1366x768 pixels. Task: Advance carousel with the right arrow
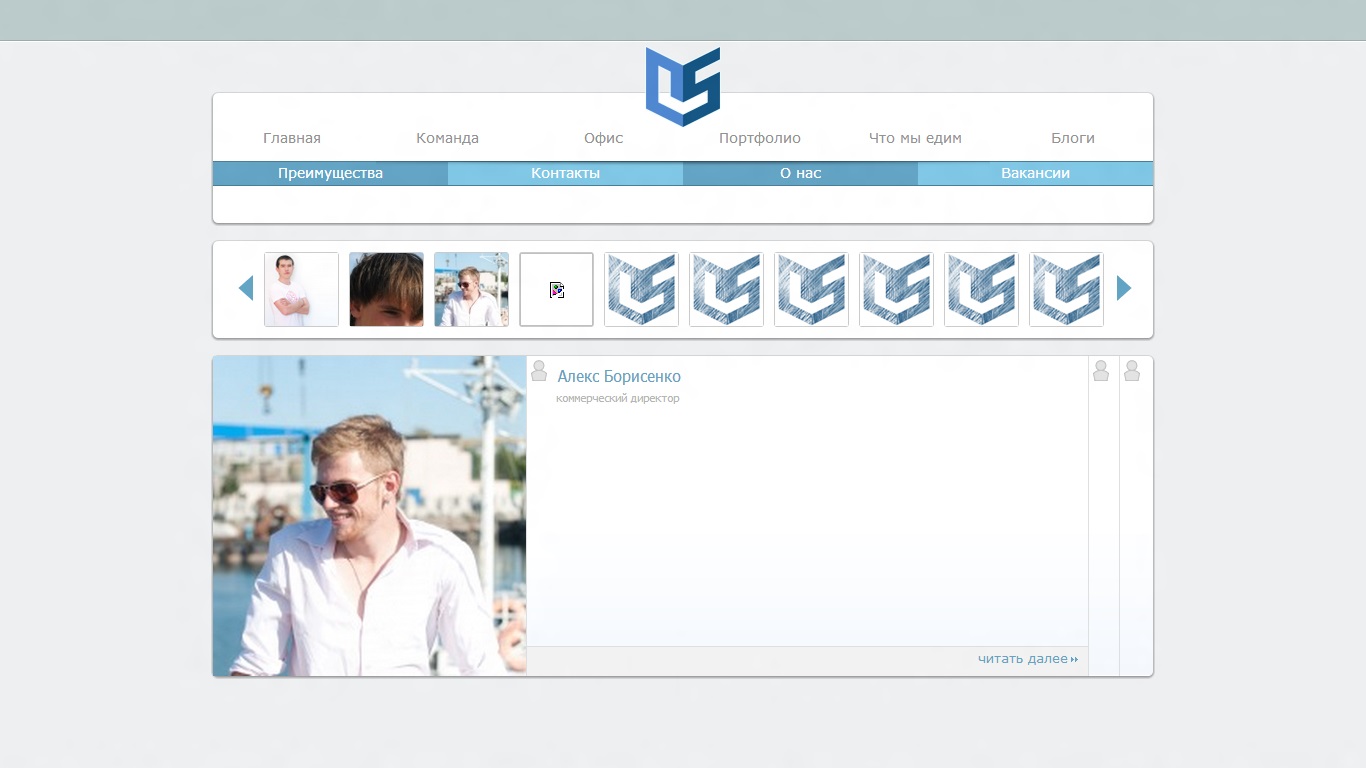[x=1124, y=288]
